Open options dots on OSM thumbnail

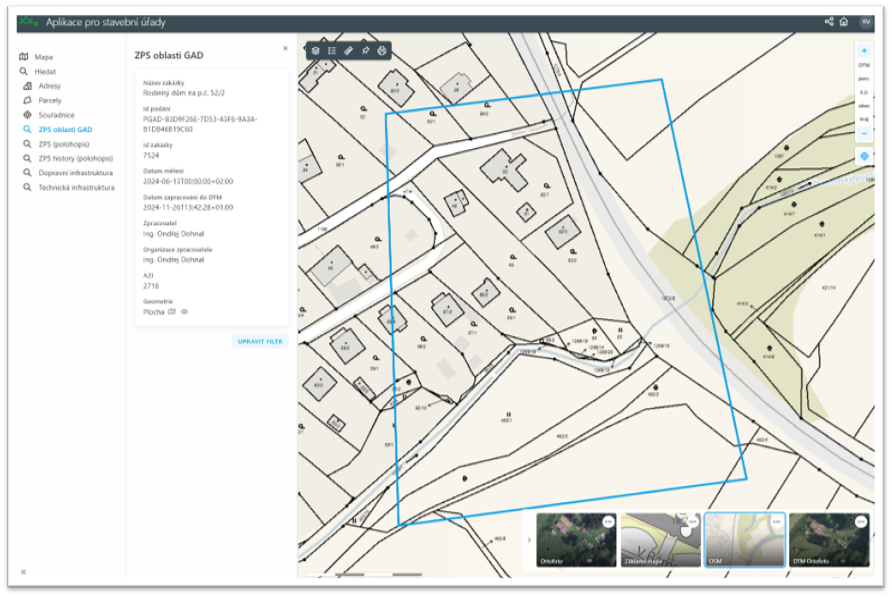pyautogui.click(x=777, y=521)
